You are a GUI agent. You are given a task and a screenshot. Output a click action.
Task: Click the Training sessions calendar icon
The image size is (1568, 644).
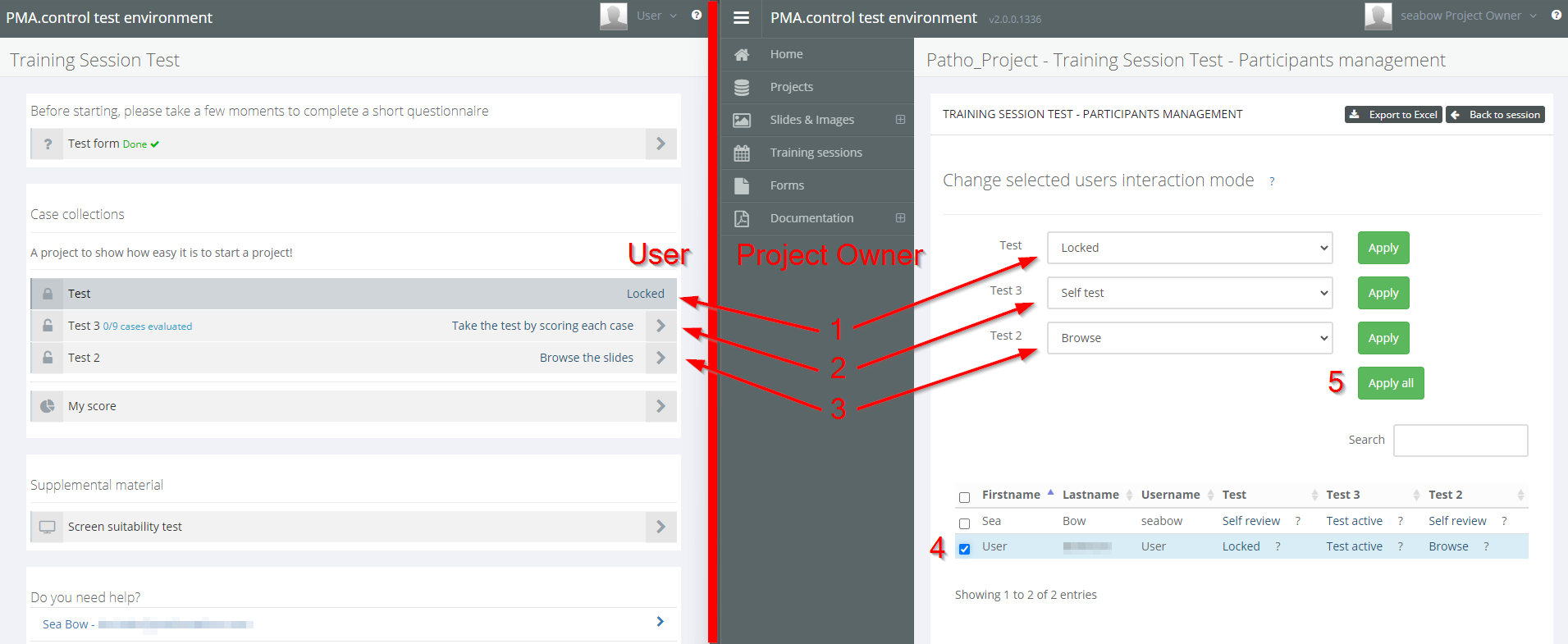[x=742, y=153]
